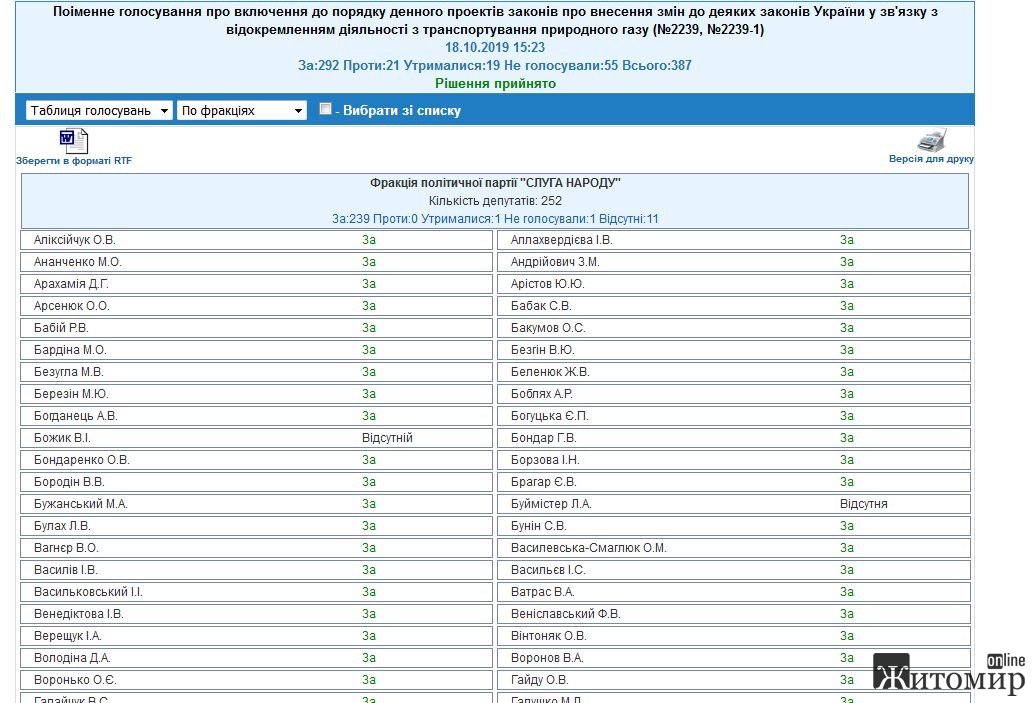Click the Word document RTF save icon
The image size is (1034, 703).
click(74, 140)
